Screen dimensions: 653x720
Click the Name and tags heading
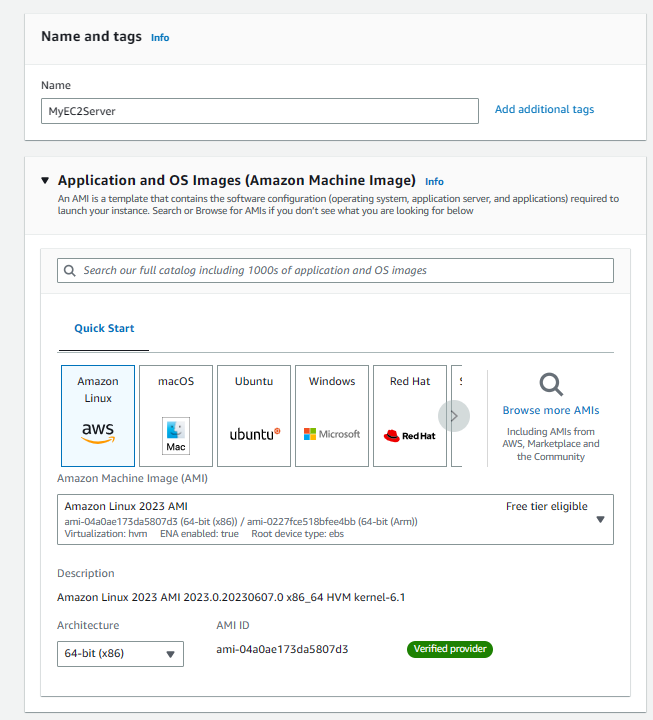coord(91,36)
